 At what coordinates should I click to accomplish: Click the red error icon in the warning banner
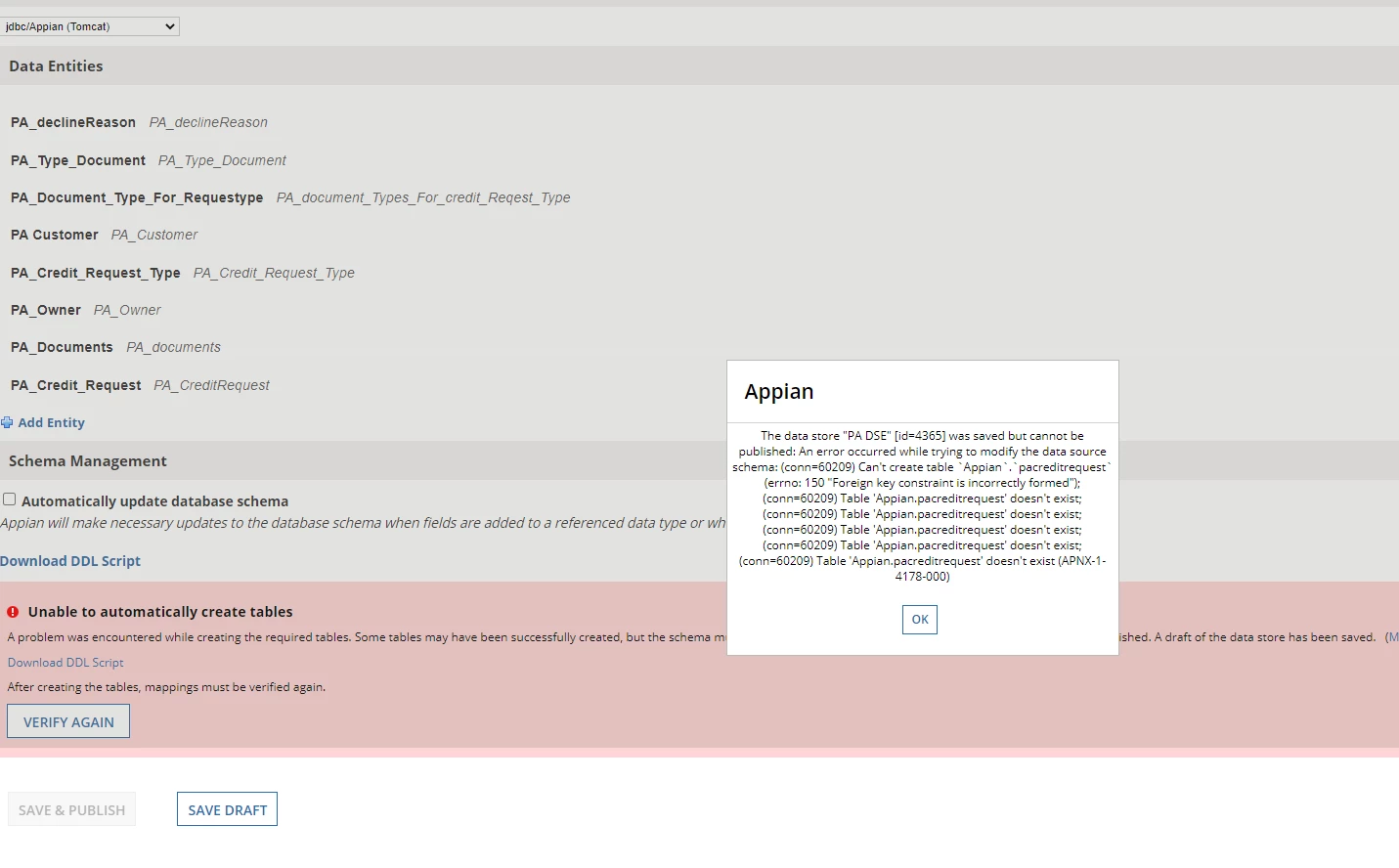[13, 612]
